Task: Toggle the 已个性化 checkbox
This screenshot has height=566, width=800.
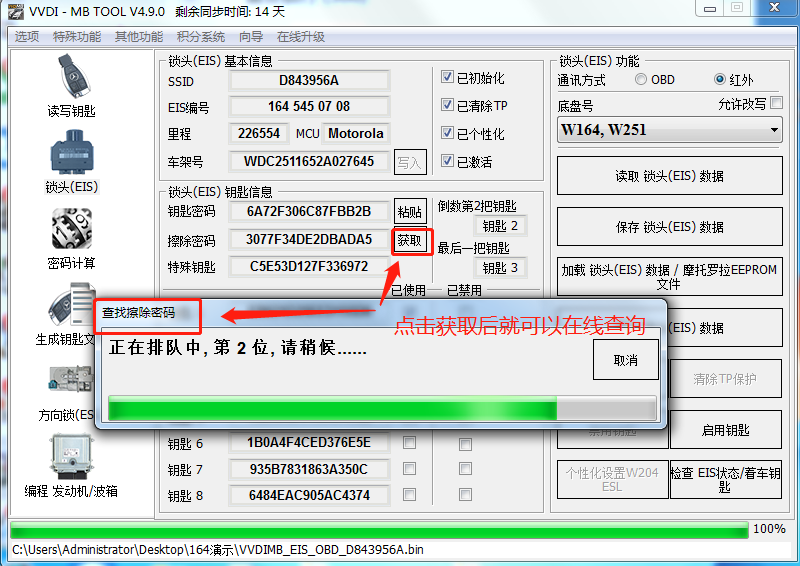Action: (x=447, y=133)
